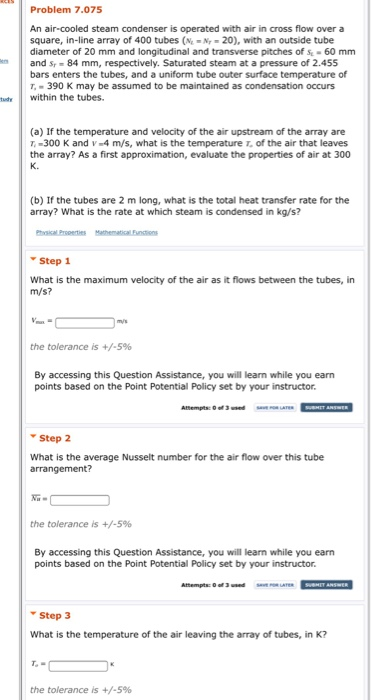
Task: Select the To temperature input box in K
Action: [78, 666]
